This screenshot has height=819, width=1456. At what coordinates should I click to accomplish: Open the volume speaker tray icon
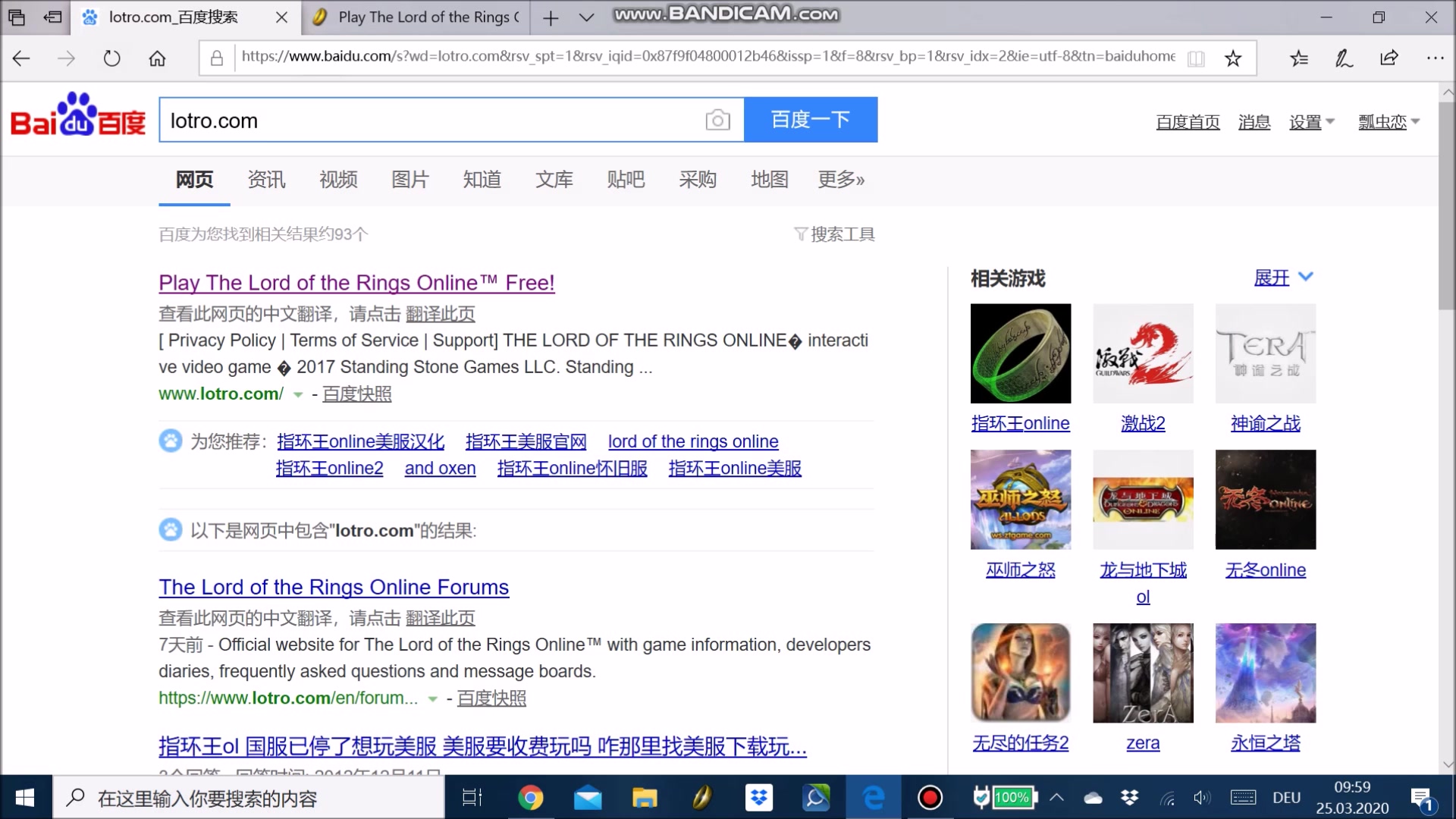point(1202,798)
